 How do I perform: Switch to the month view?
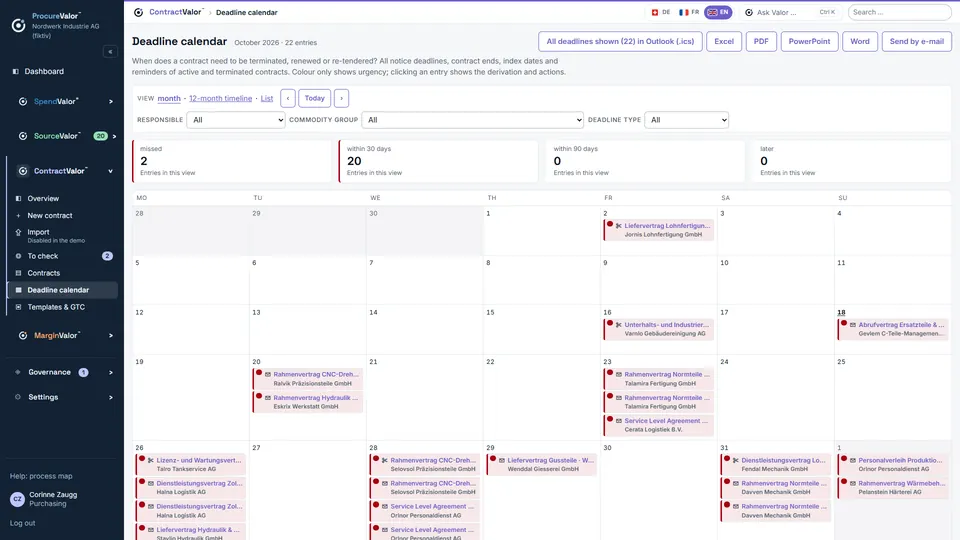pyautogui.click(x=169, y=99)
